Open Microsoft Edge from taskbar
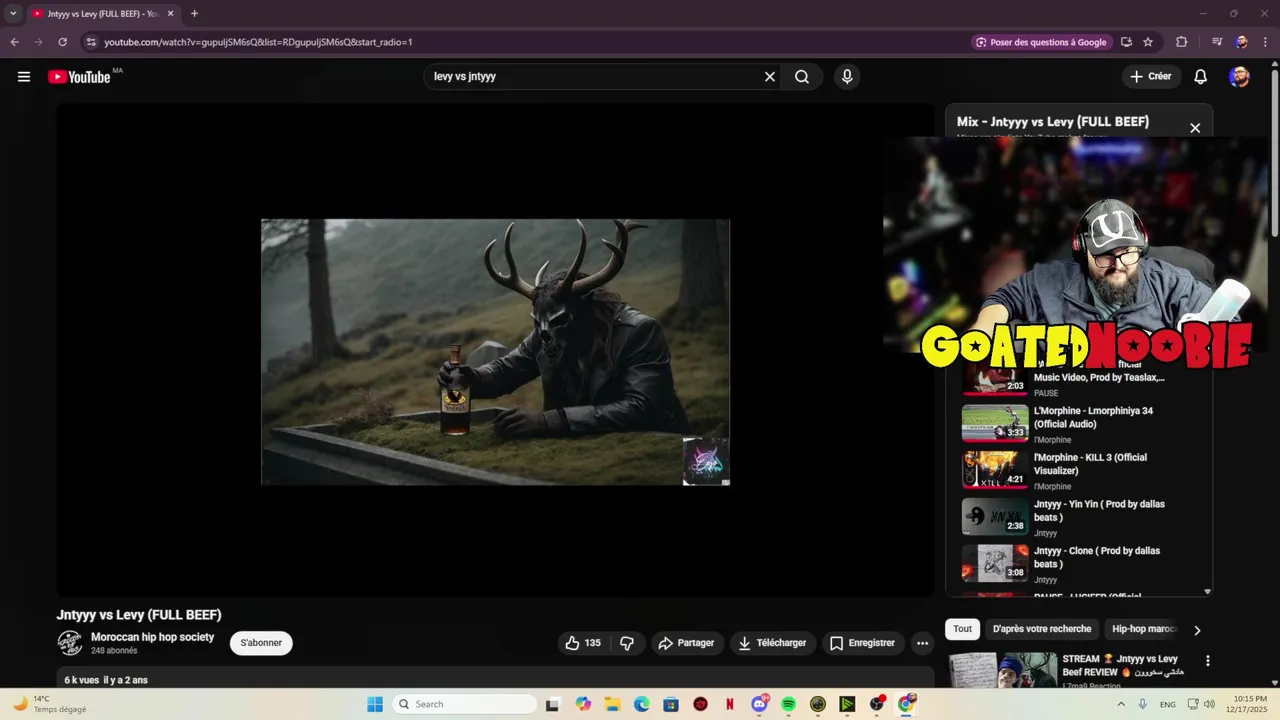This screenshot has height=720, width=1280. (x=642, y=704)
